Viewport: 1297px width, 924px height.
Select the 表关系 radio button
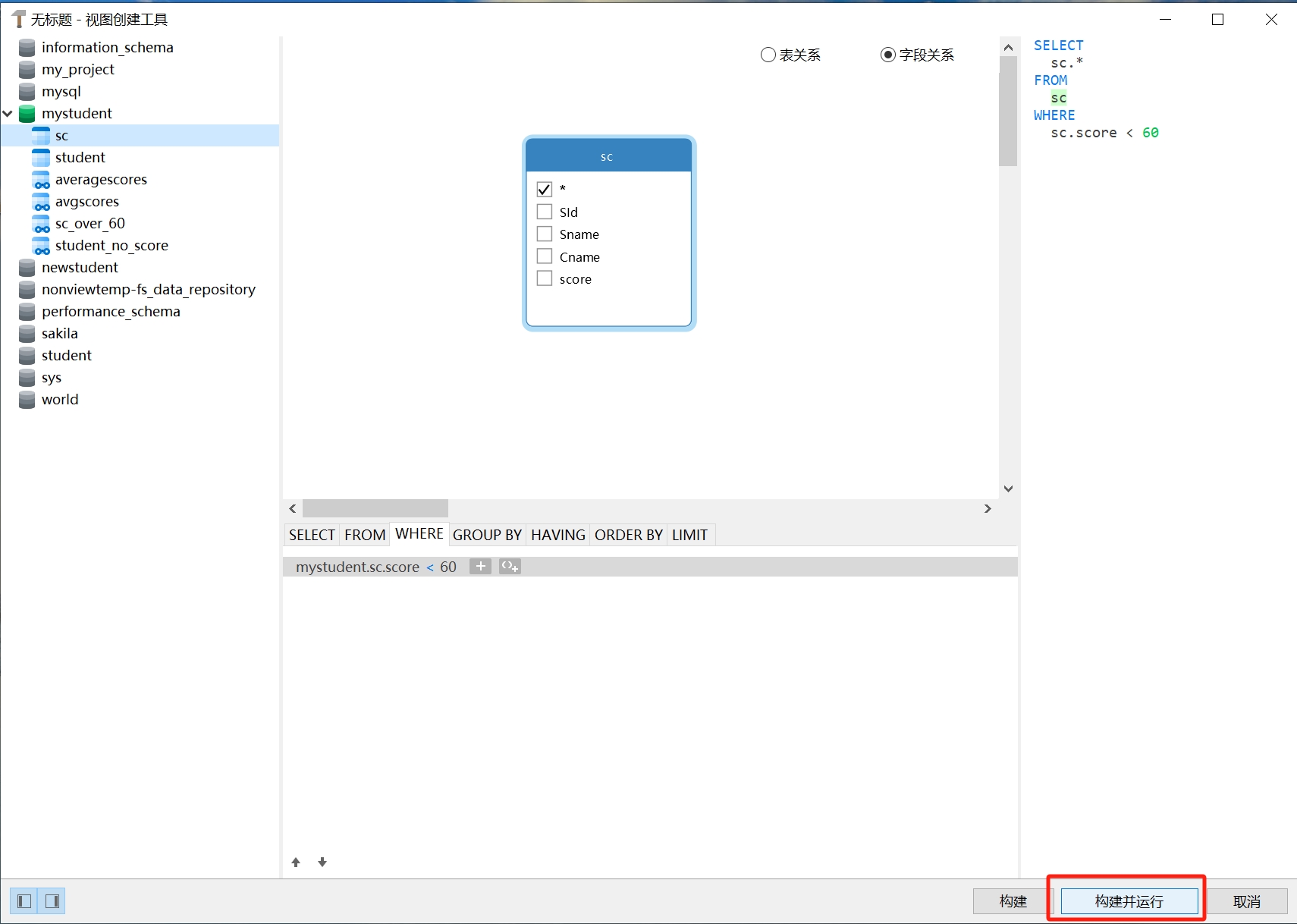tap(768, 55)
